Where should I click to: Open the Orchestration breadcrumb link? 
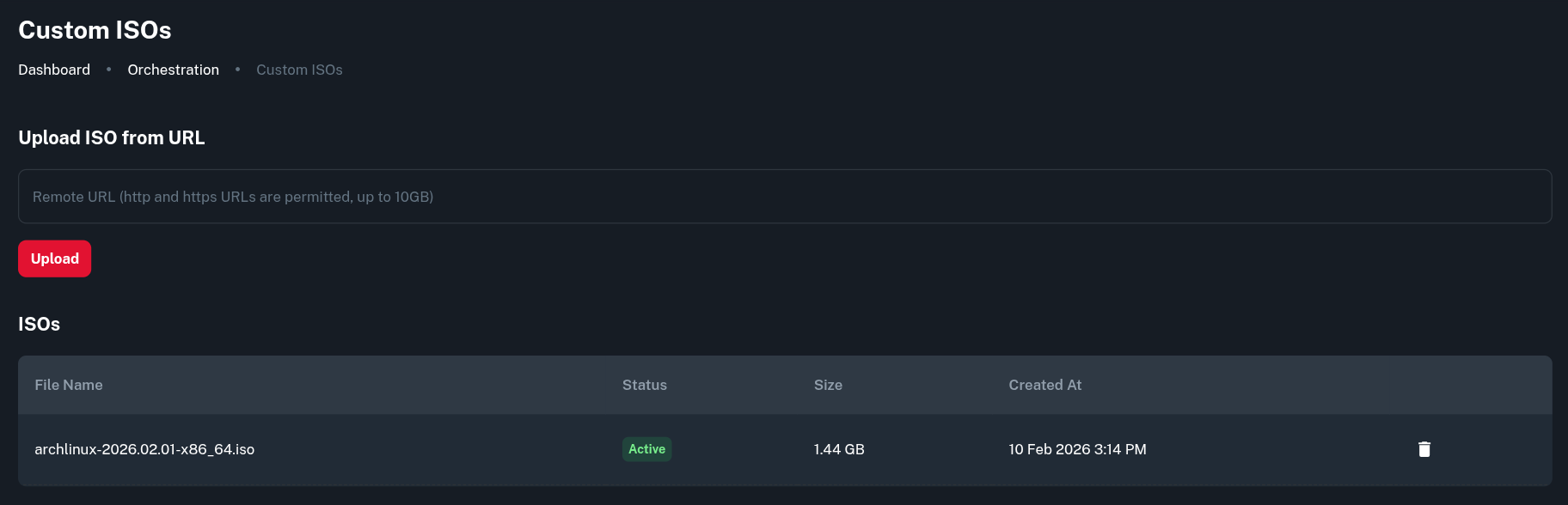(173, 70)
